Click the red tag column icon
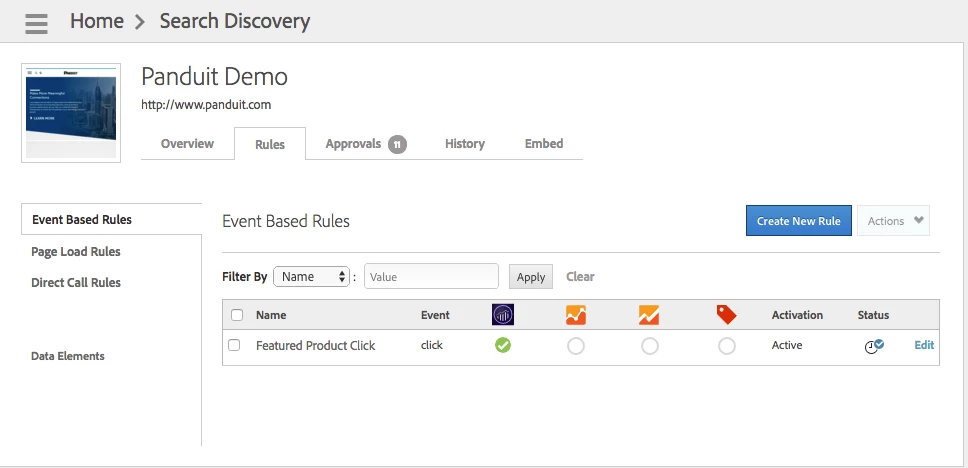Viewport: 968px width, 468px height. pyautogui.click(x=726, y=315)
